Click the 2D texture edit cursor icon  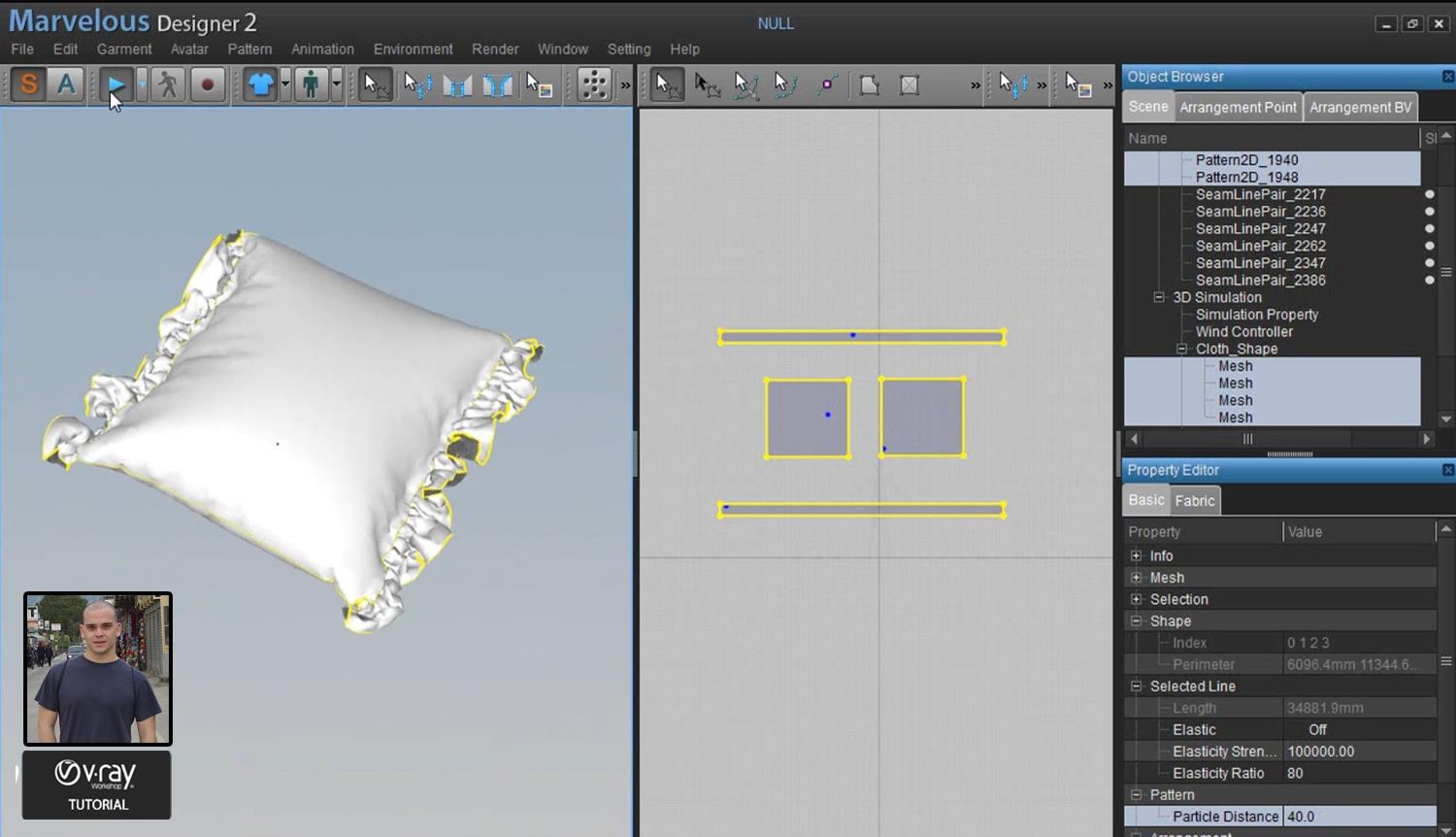click(1077, 85)
